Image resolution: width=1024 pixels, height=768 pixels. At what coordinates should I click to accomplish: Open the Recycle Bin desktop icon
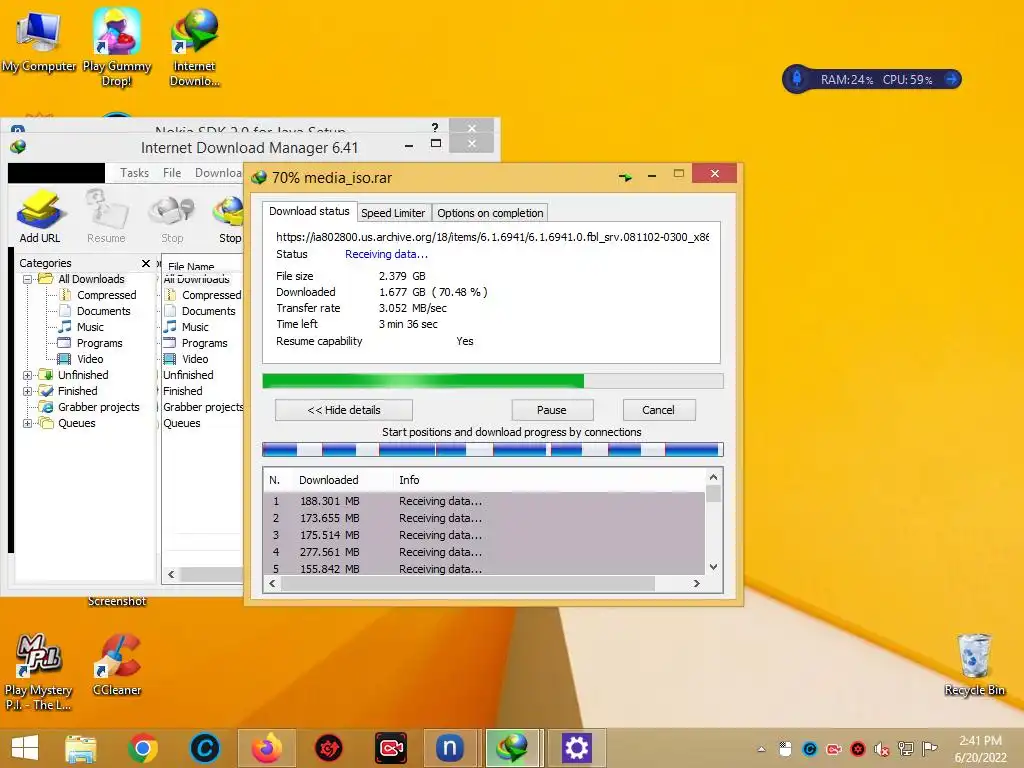[974, 664]
